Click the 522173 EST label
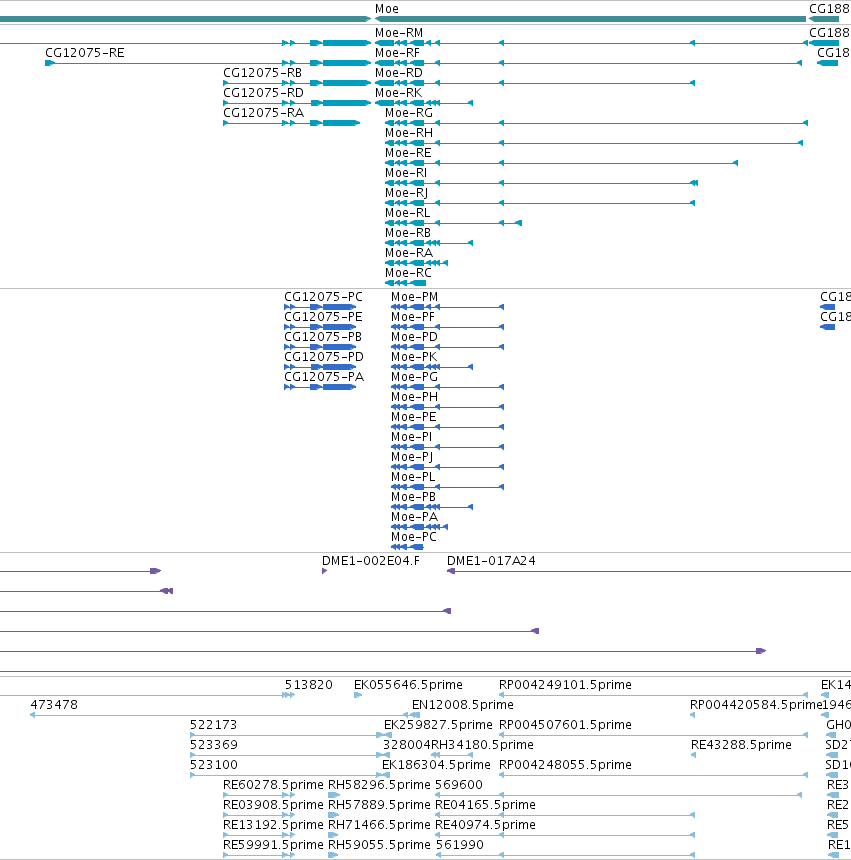 (x=214, y=725)
